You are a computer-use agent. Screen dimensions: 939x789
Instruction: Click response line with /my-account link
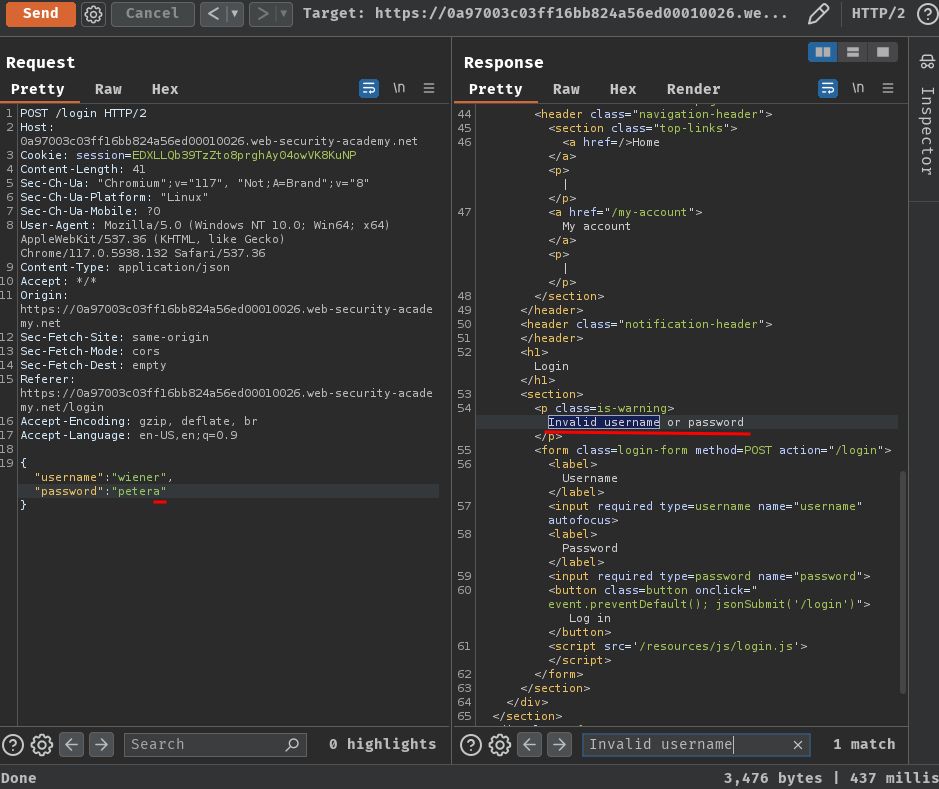(x=625, y=212)
